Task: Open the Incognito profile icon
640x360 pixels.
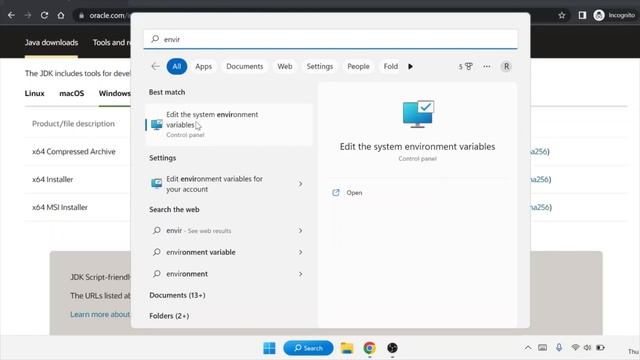Action: click(x=599, y=16)
